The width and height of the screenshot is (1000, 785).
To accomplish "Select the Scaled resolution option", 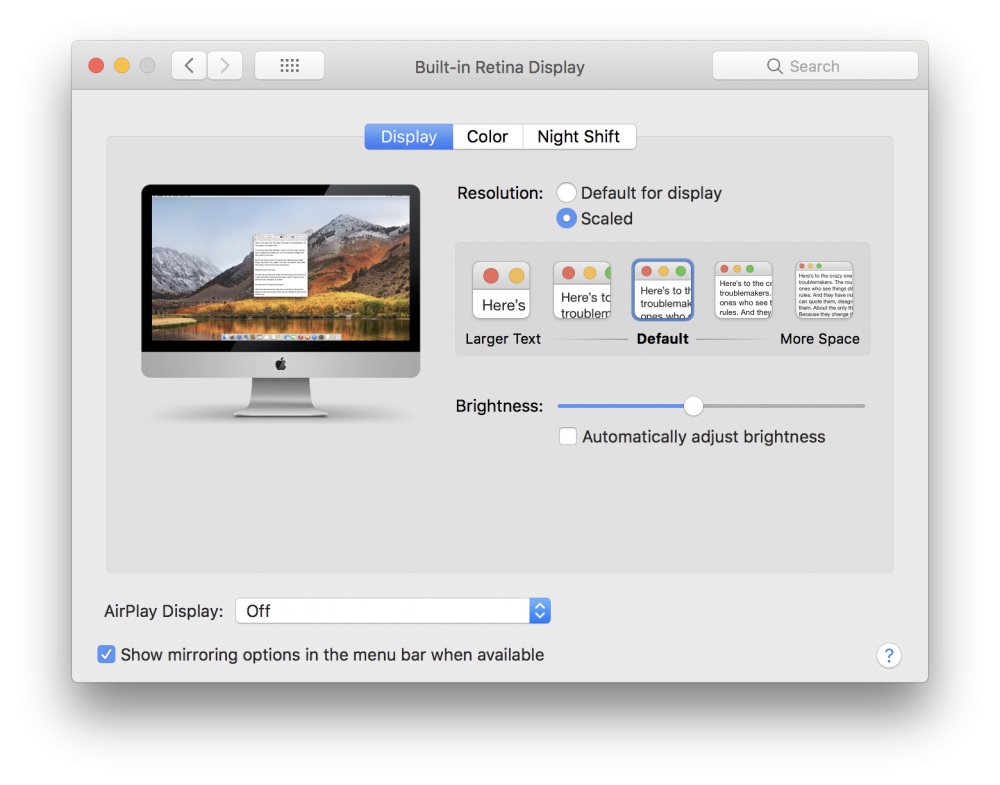I will coord(566,218).
